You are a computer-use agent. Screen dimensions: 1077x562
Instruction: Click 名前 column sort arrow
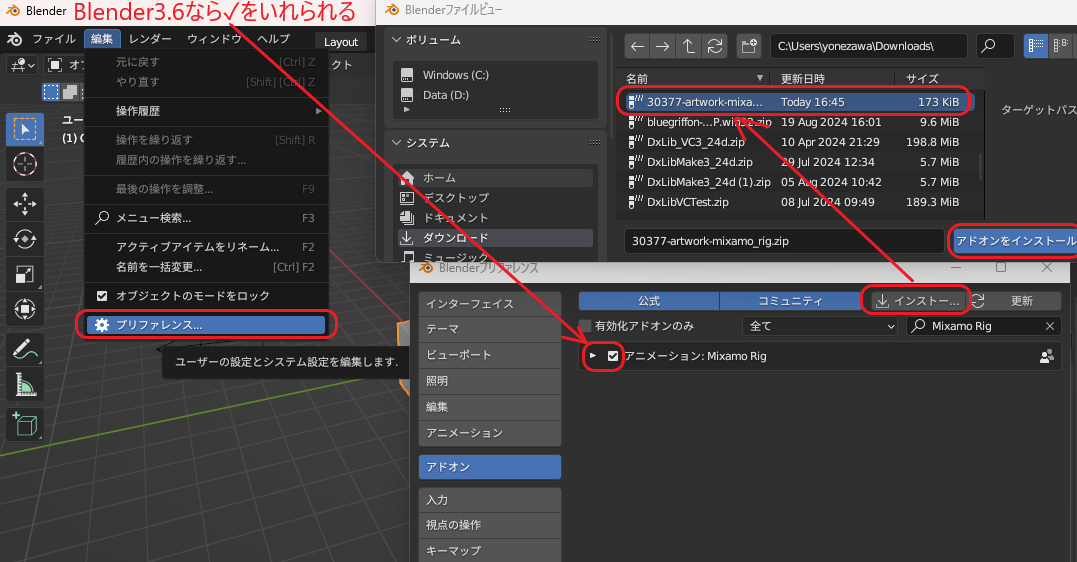pos(759,78)
